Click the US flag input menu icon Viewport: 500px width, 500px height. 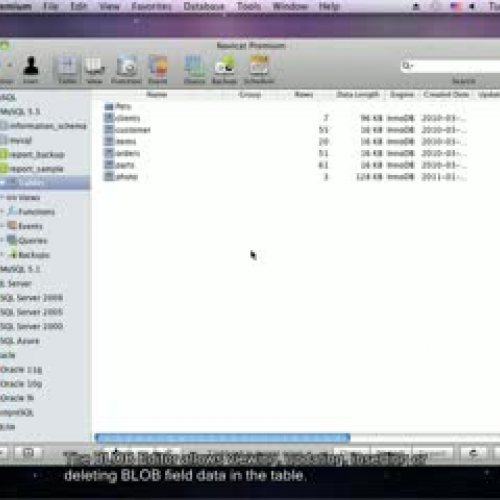(x=455, y=6)
